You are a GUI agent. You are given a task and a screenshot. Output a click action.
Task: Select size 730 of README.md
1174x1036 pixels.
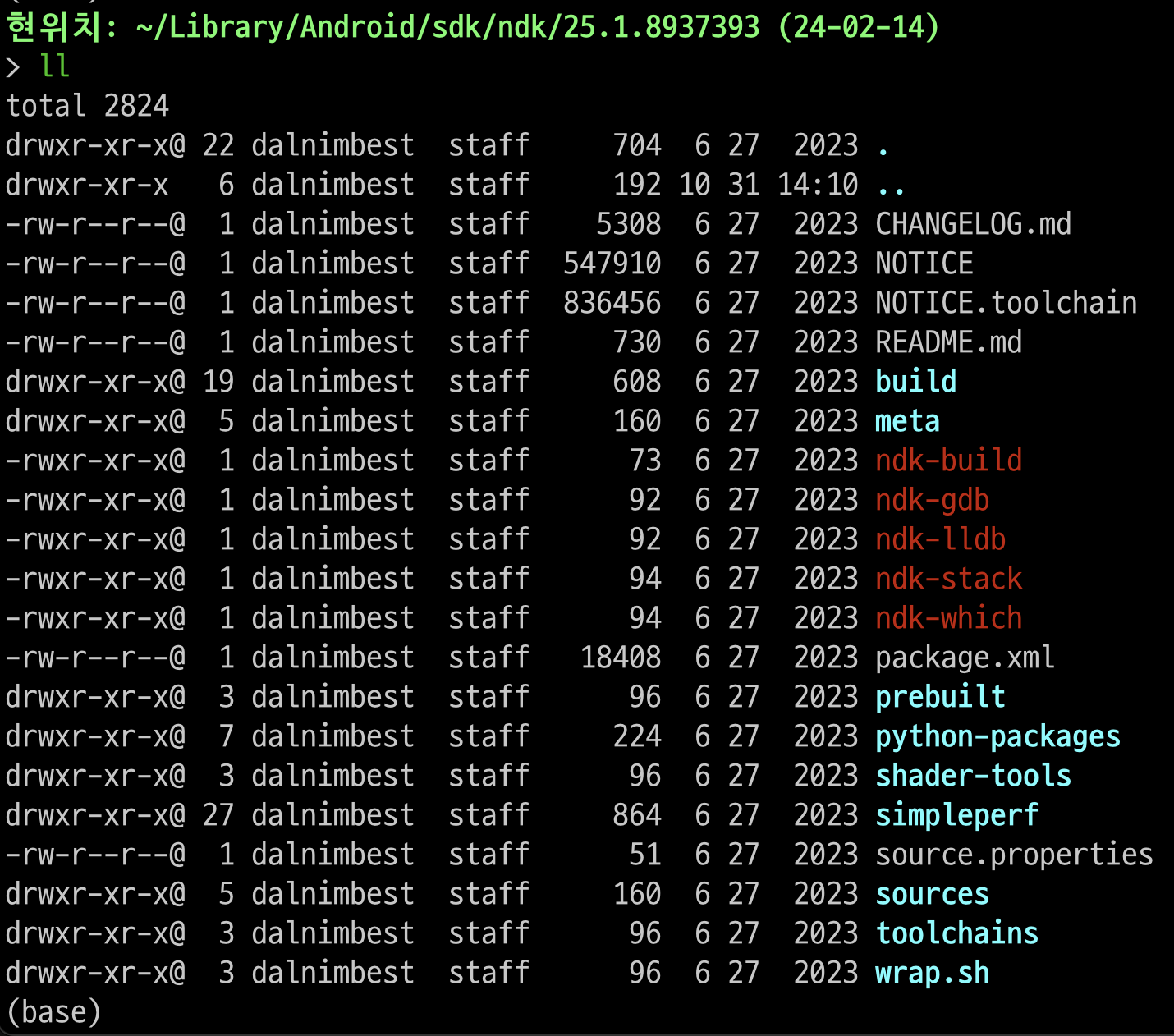coord(636,342)
